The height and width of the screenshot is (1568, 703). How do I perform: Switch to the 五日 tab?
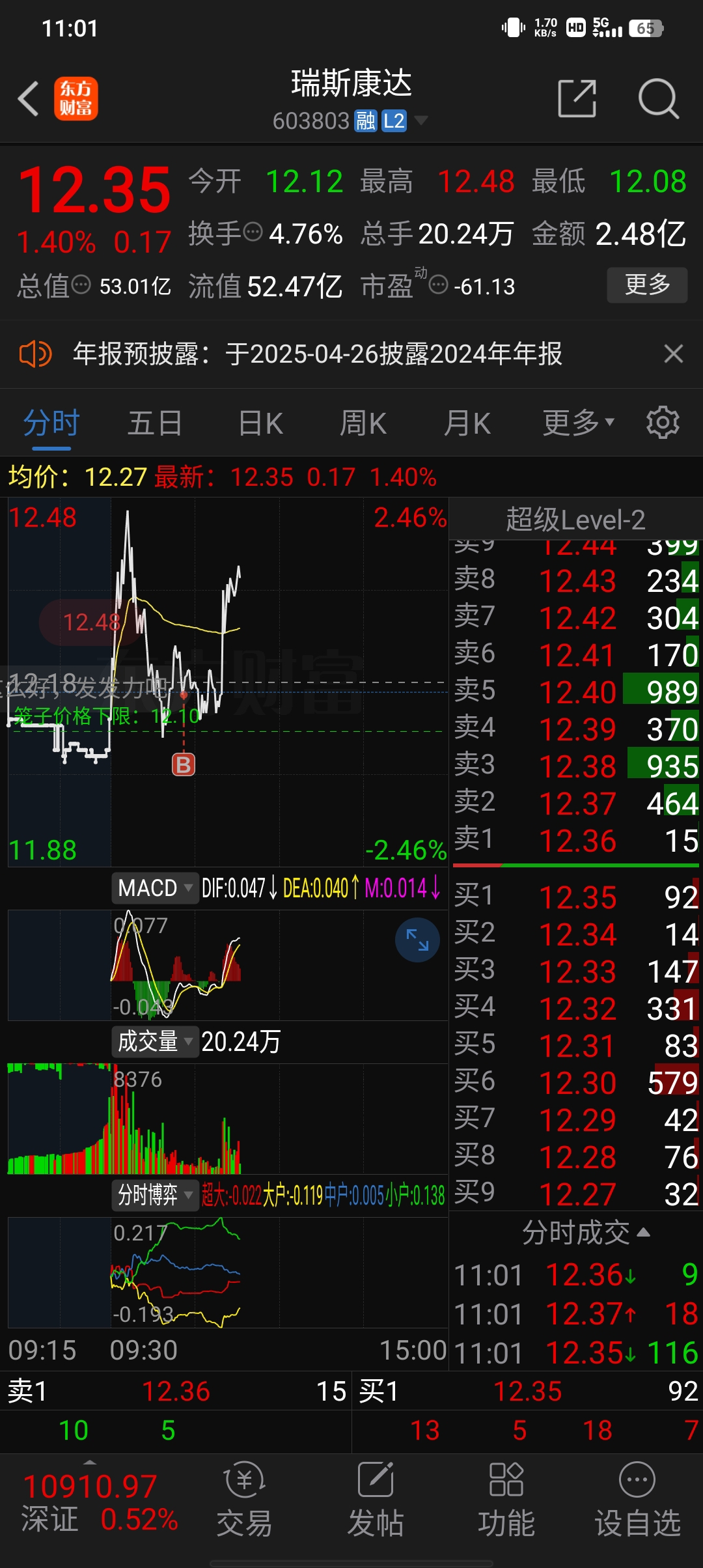[155, 423]
